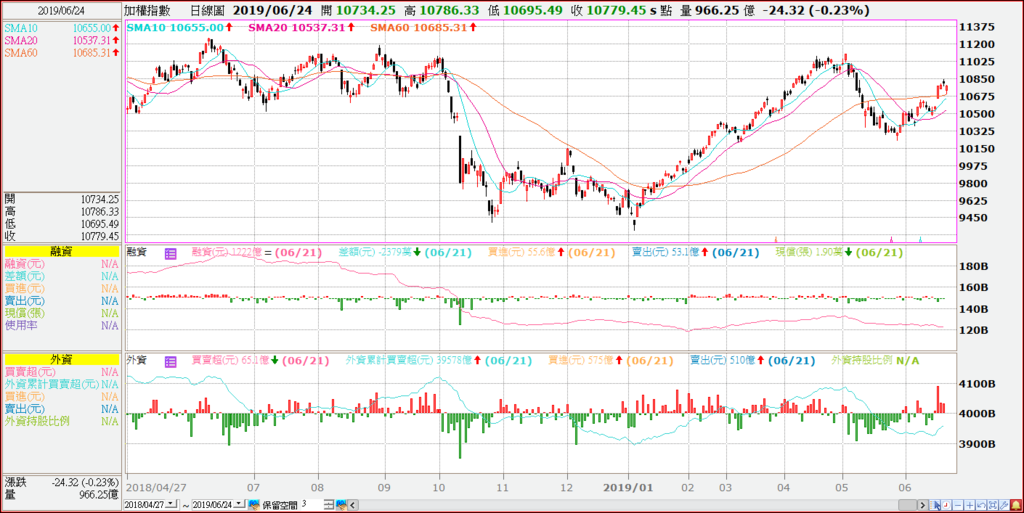Click the yellow alert bell icon
Viewport: 1024px width, 513px height.
tap(1016, 505)
